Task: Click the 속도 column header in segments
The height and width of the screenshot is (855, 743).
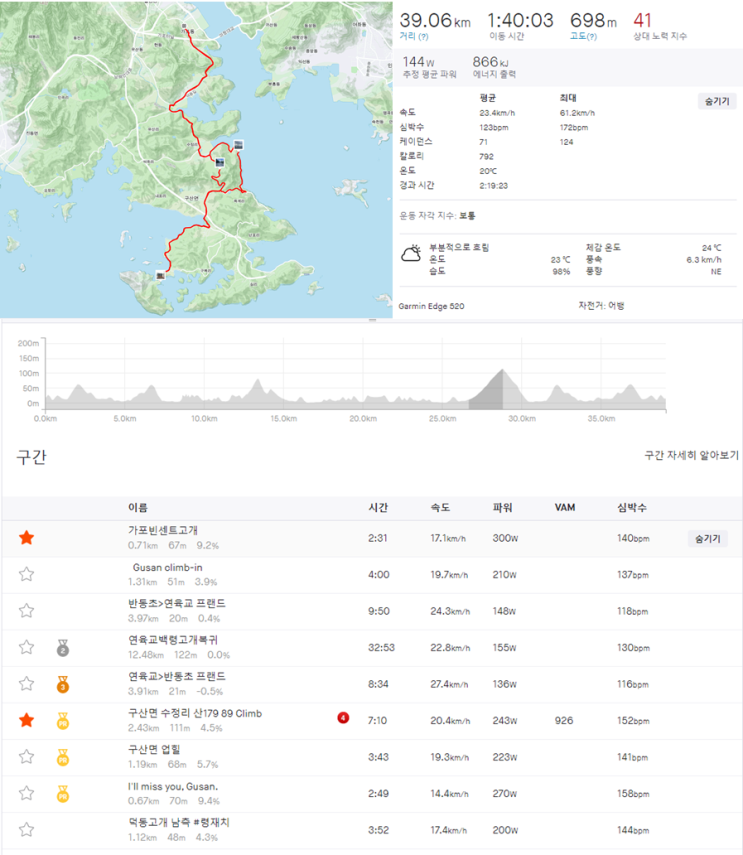Action: [x=440, y=508]
